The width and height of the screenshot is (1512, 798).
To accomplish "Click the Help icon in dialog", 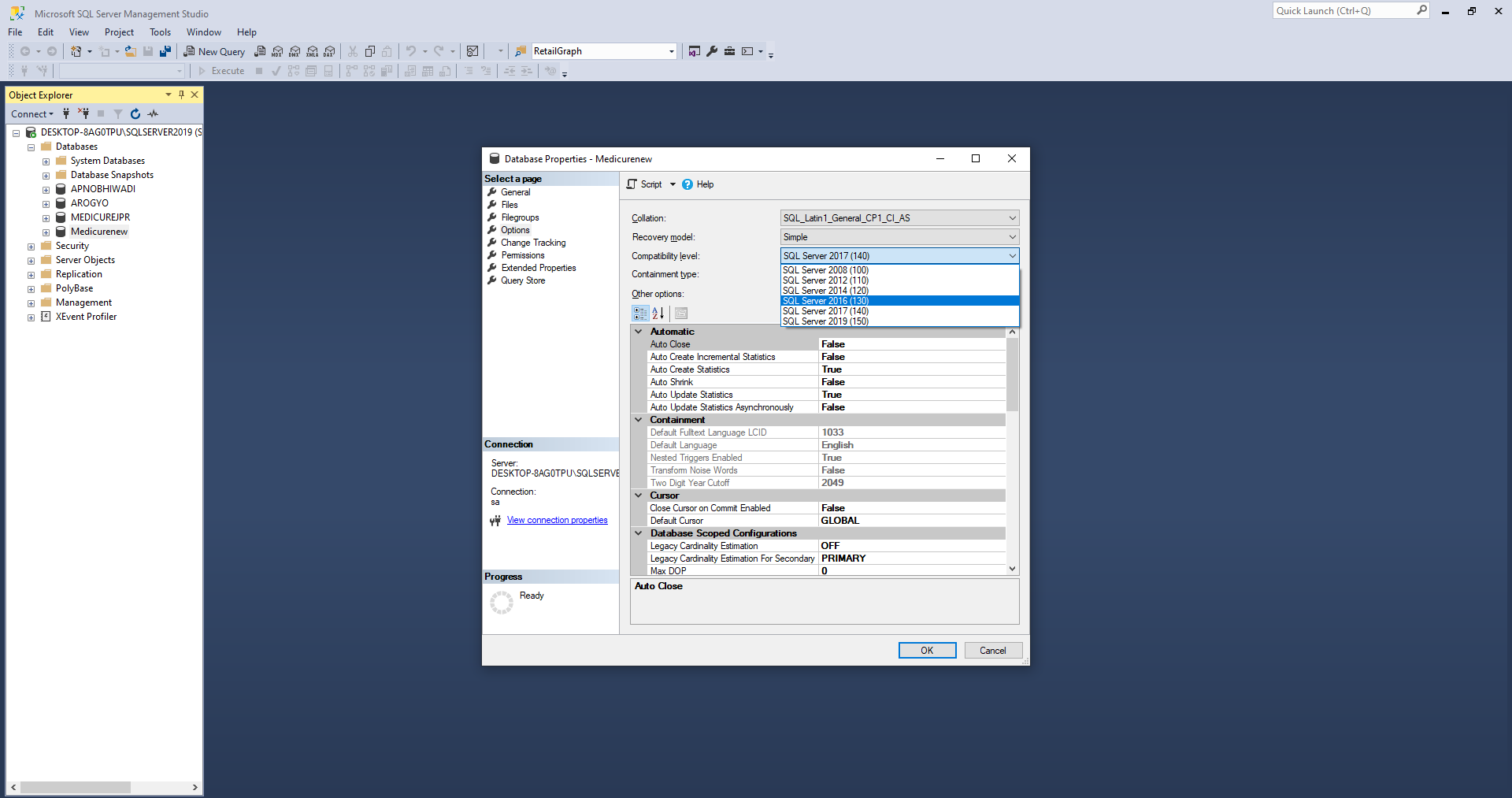I will tap(687, 184).
